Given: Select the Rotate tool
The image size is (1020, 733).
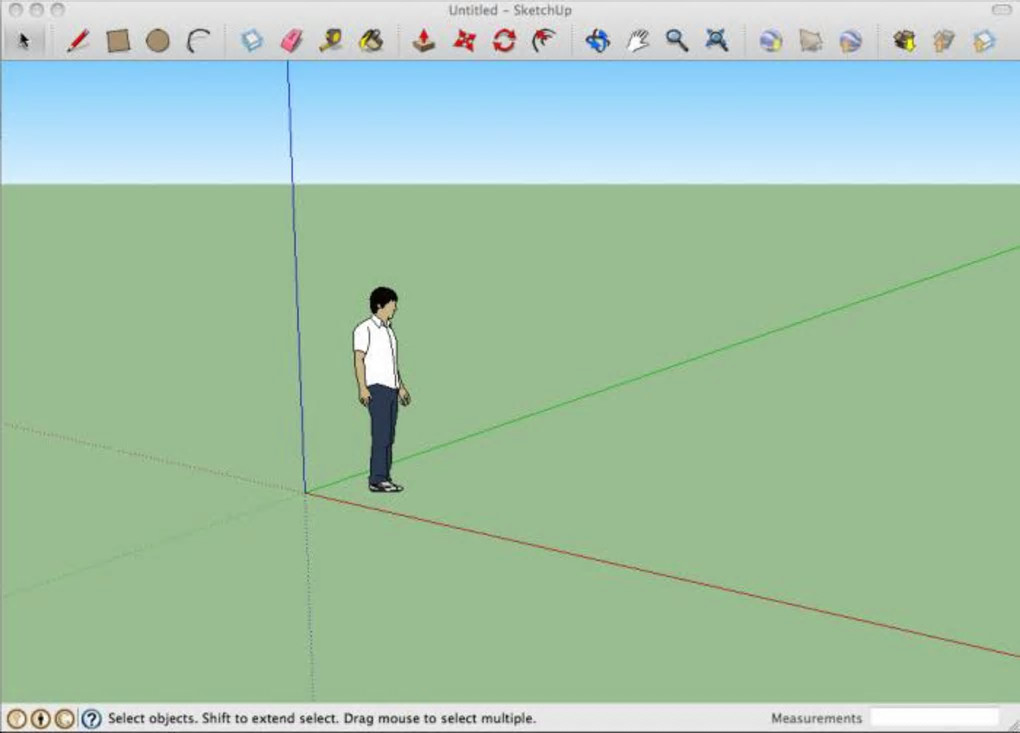Looking at the screenshot, I should 504,41.
